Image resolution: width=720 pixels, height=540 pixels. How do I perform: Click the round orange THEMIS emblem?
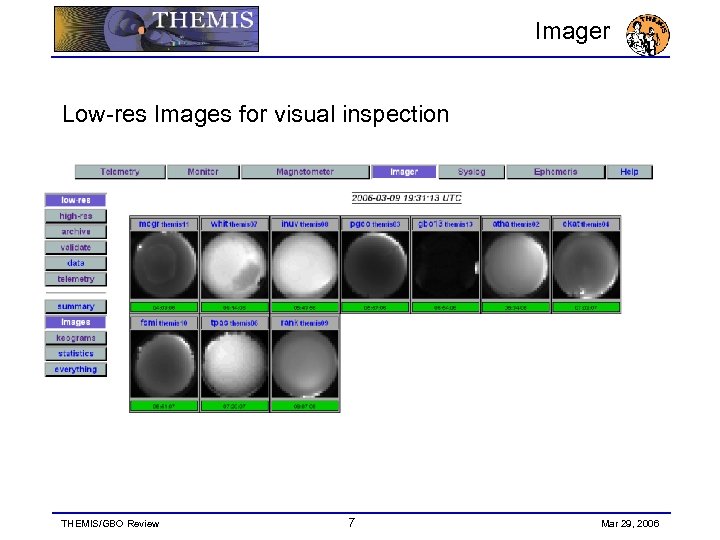click(647, 34)
